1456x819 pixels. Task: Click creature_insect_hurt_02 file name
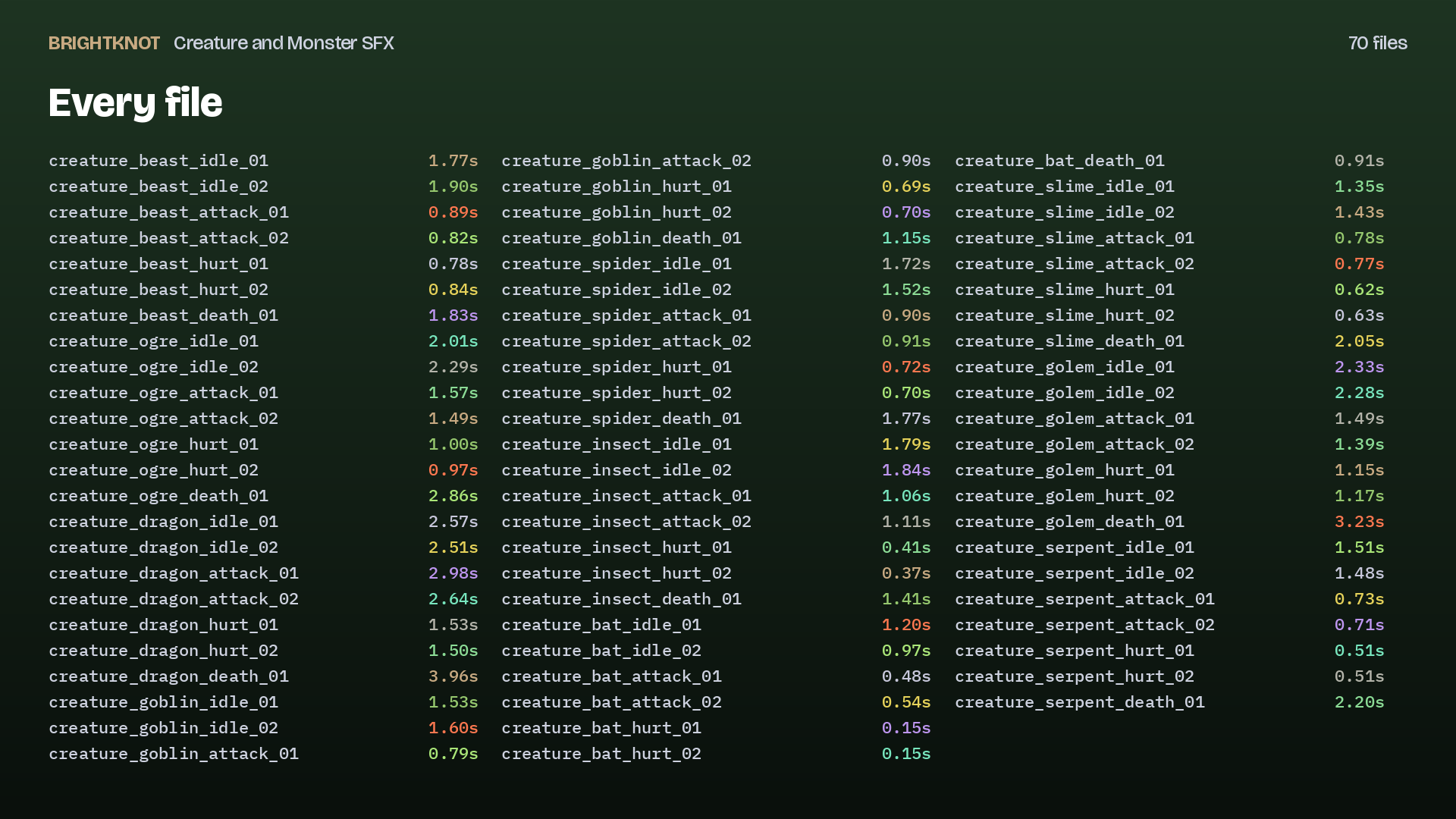[x=617, y=573]
